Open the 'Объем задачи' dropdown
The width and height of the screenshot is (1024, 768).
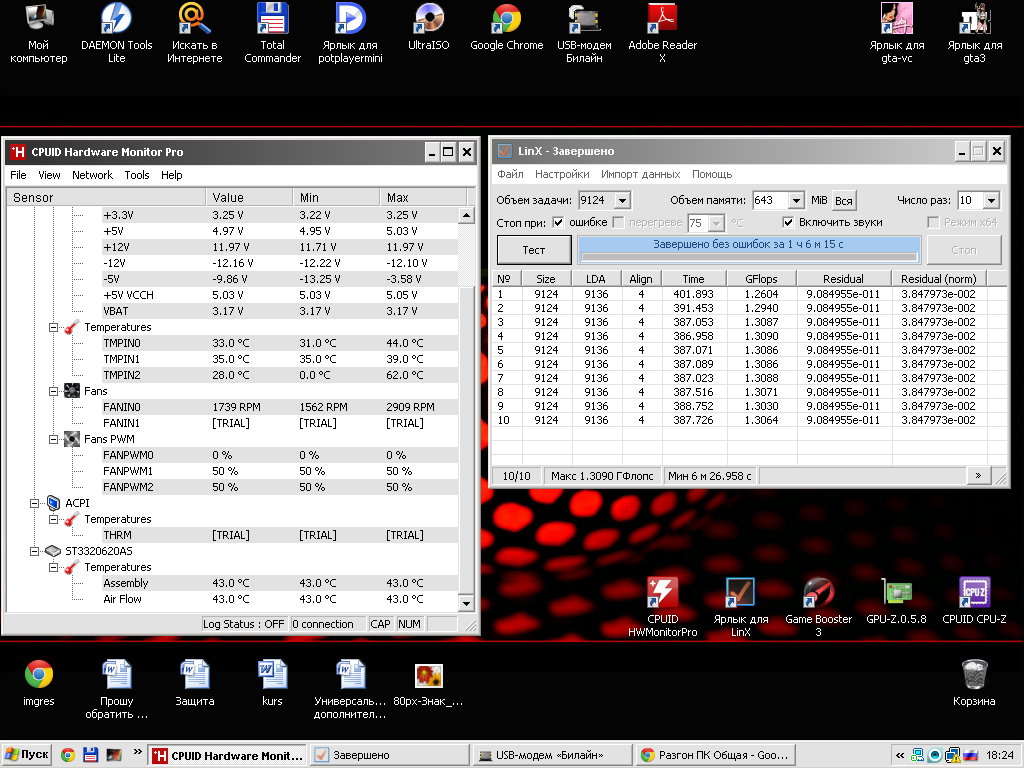(623, 201)
